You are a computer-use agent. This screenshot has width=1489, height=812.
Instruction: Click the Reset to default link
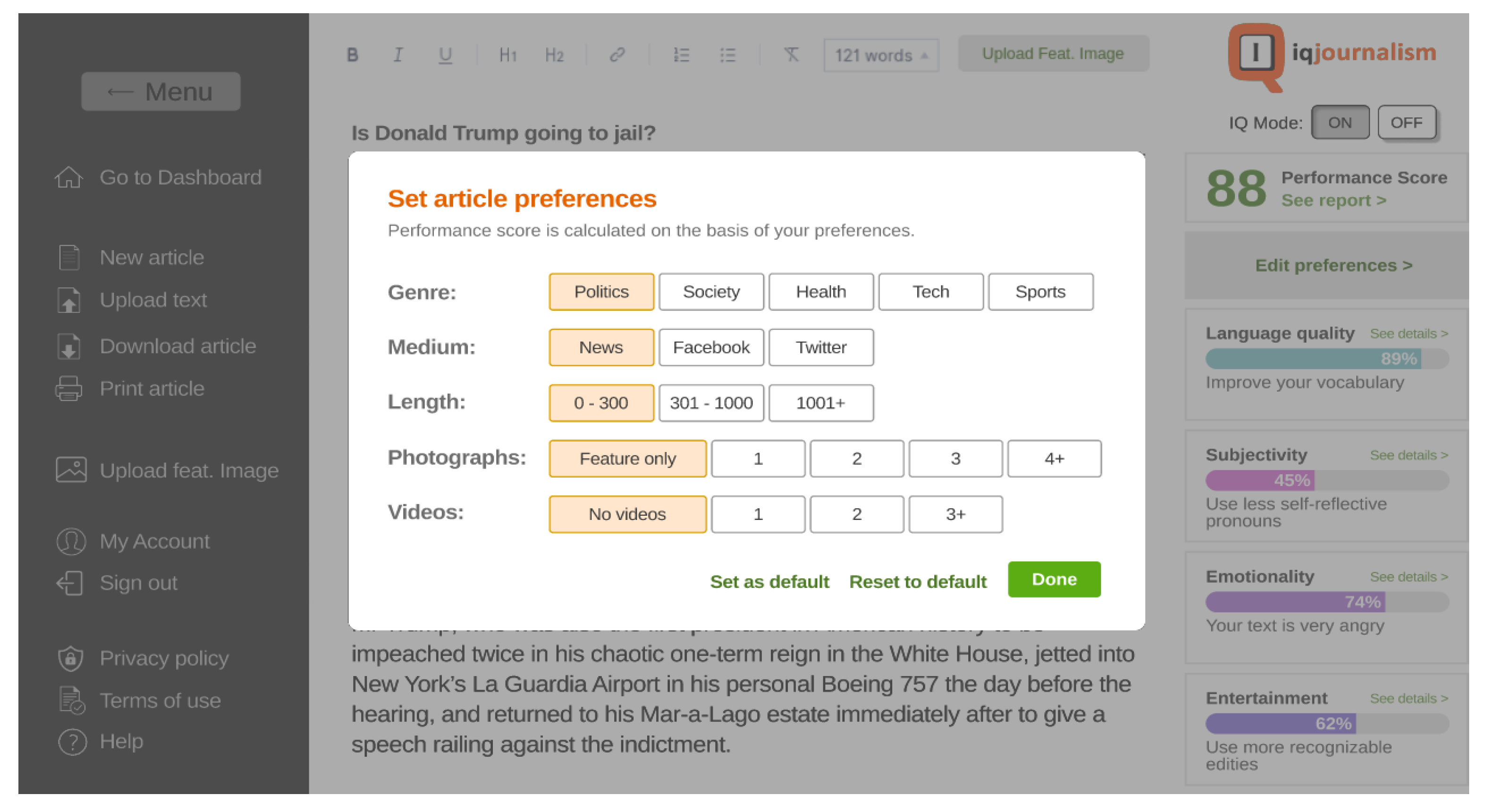[x=917, y=581]
